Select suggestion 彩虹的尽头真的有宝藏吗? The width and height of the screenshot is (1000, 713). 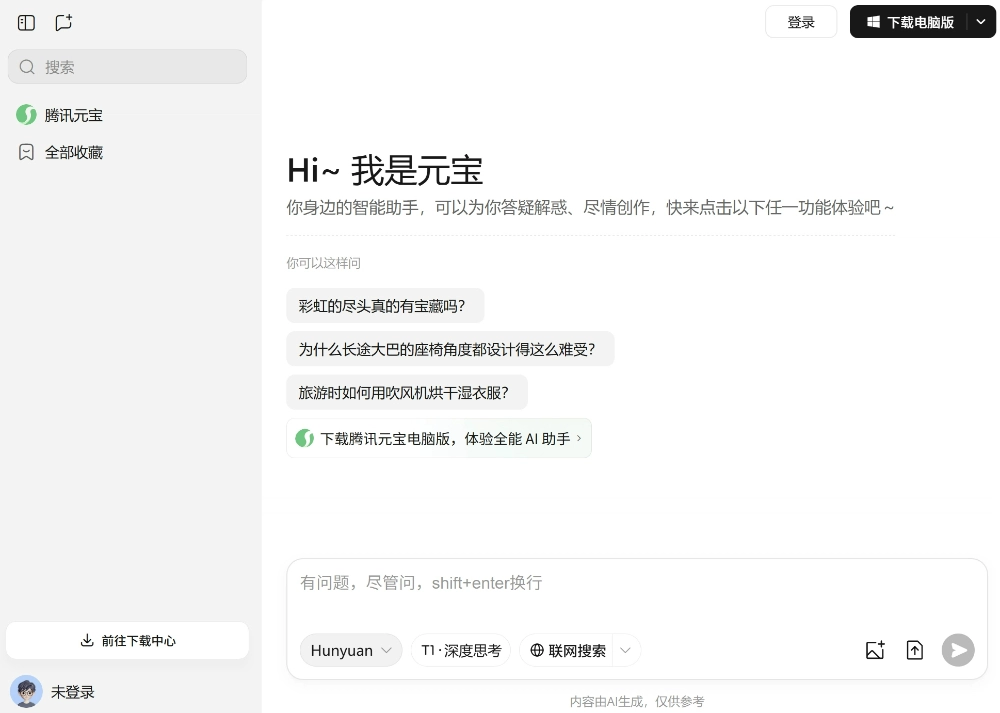click(x=384, y=306)
